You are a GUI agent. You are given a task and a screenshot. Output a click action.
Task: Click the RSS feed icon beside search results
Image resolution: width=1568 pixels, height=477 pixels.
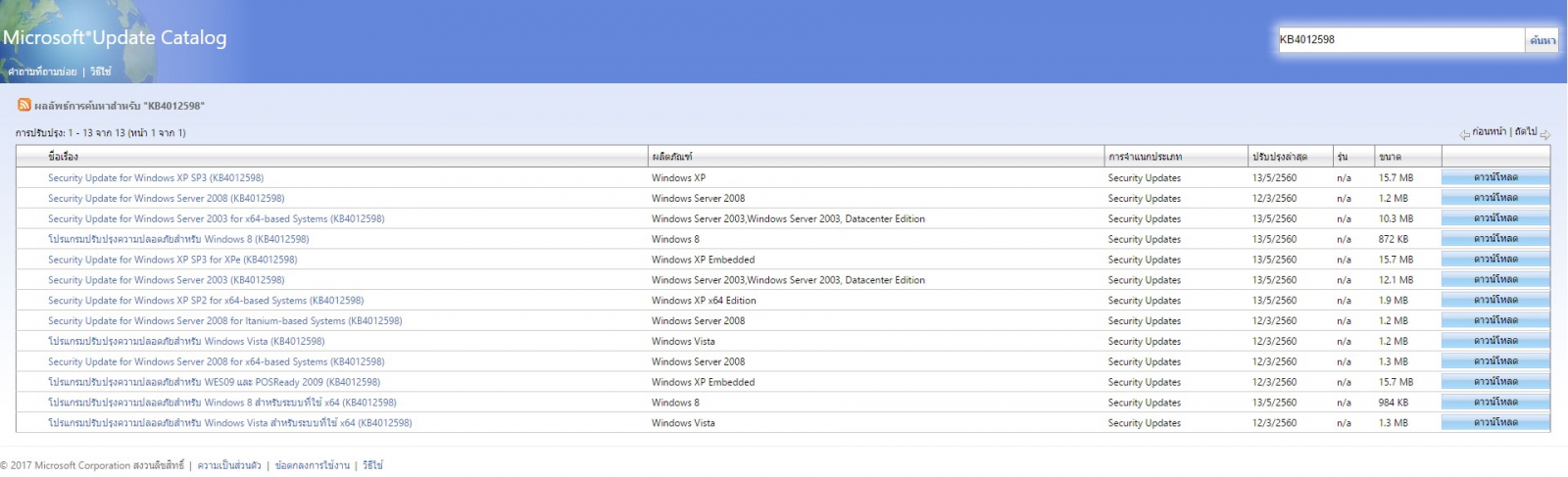click(x=24, y=105)
